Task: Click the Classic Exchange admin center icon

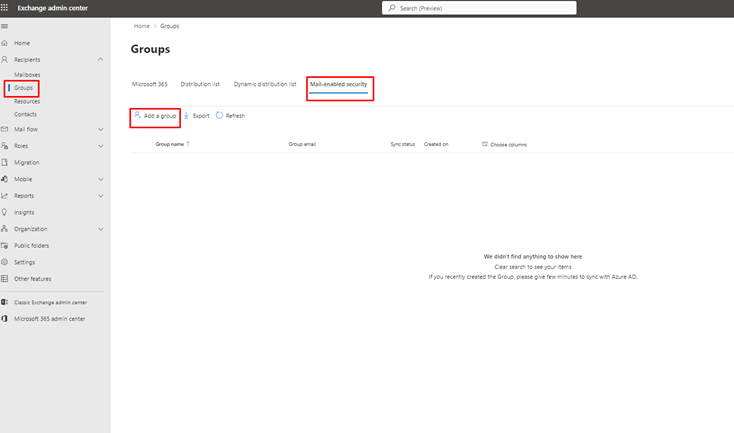Action: click(5, 302)
